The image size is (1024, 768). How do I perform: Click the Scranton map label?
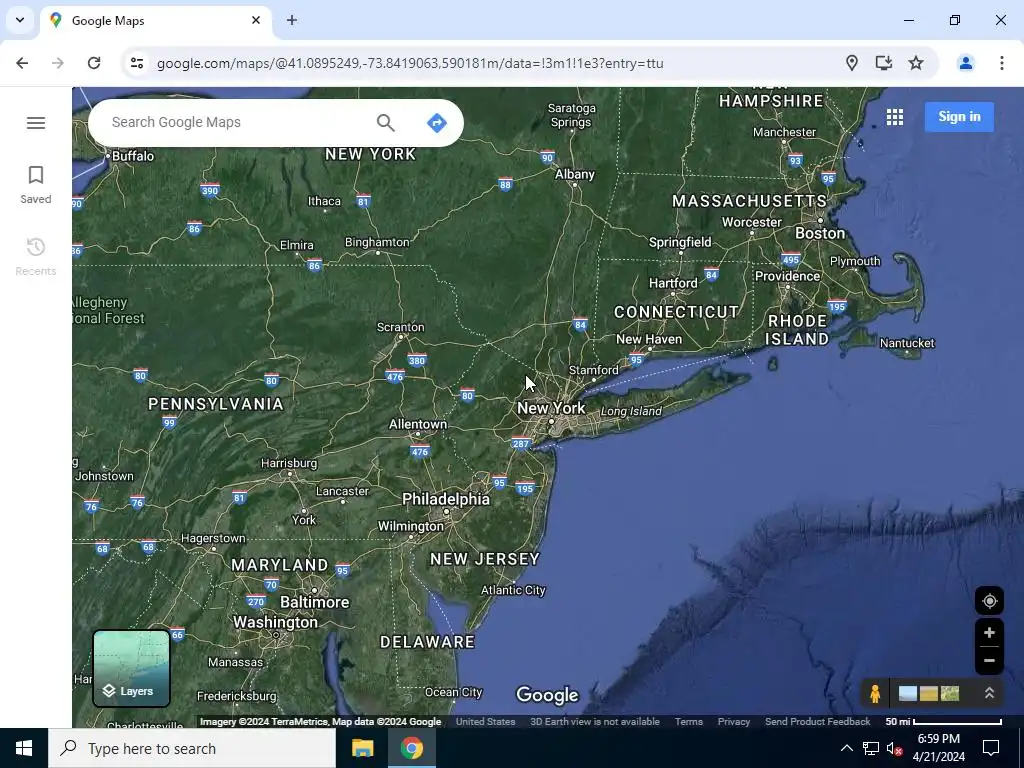coord(400,327)
